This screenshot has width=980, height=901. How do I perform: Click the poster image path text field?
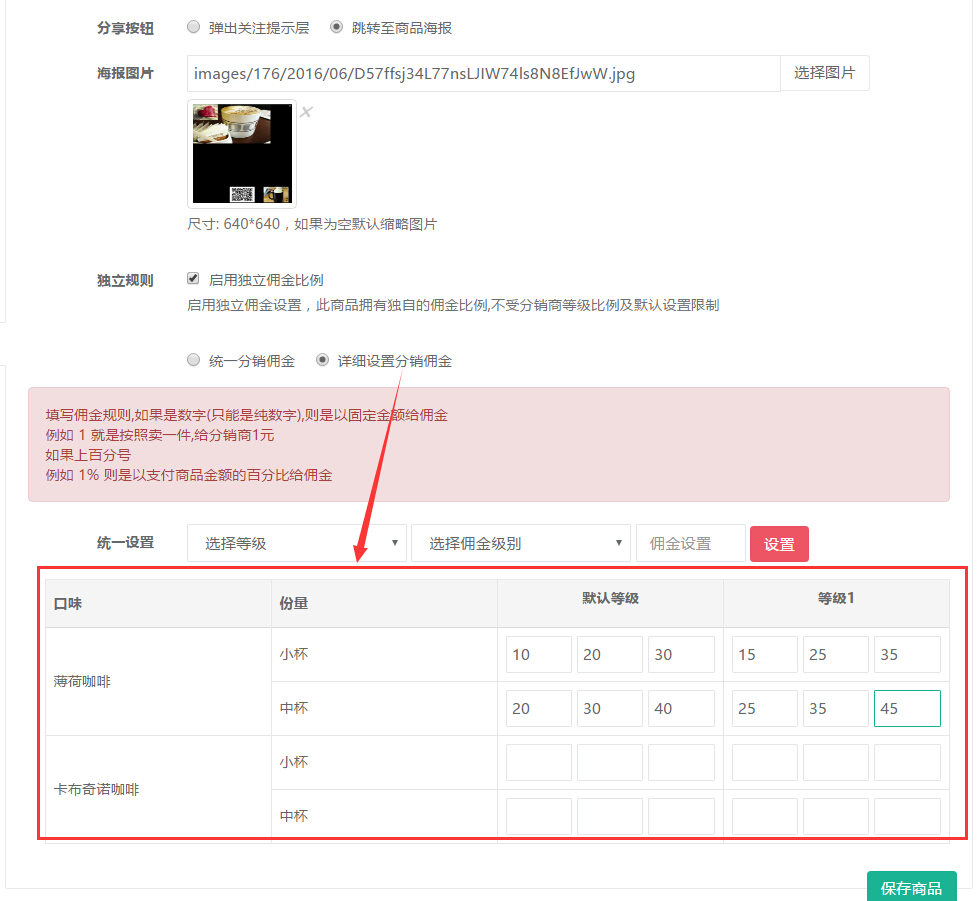coord(483,73)
